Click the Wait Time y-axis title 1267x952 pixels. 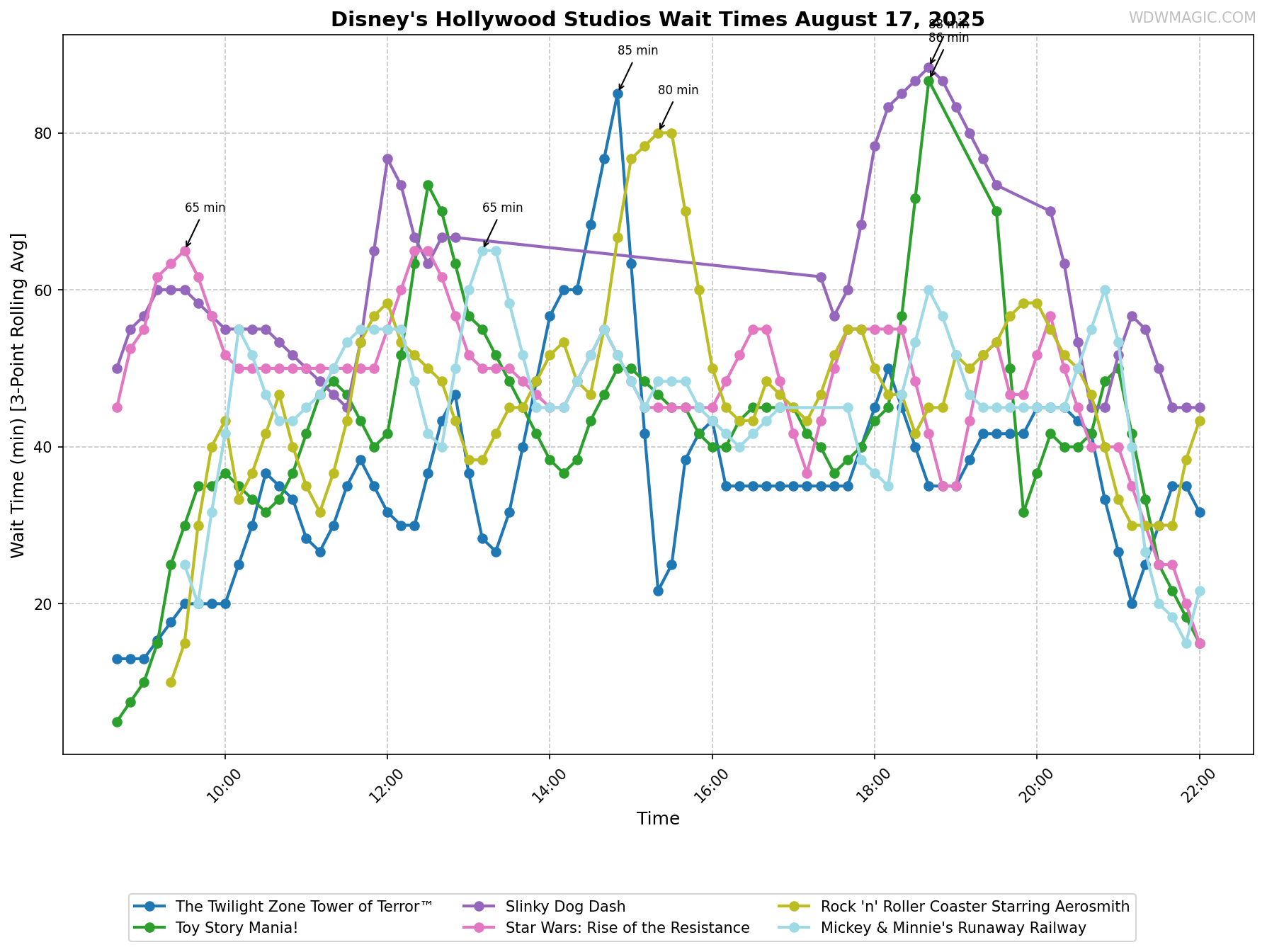pos(18,395)
